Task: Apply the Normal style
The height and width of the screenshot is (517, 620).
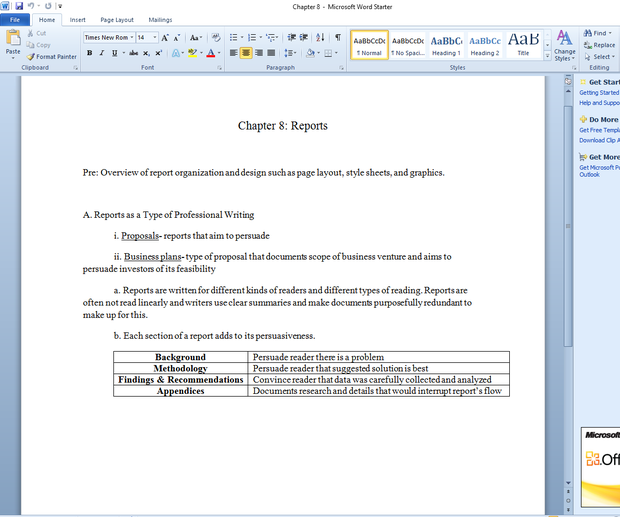Action: tap(369, 45)
